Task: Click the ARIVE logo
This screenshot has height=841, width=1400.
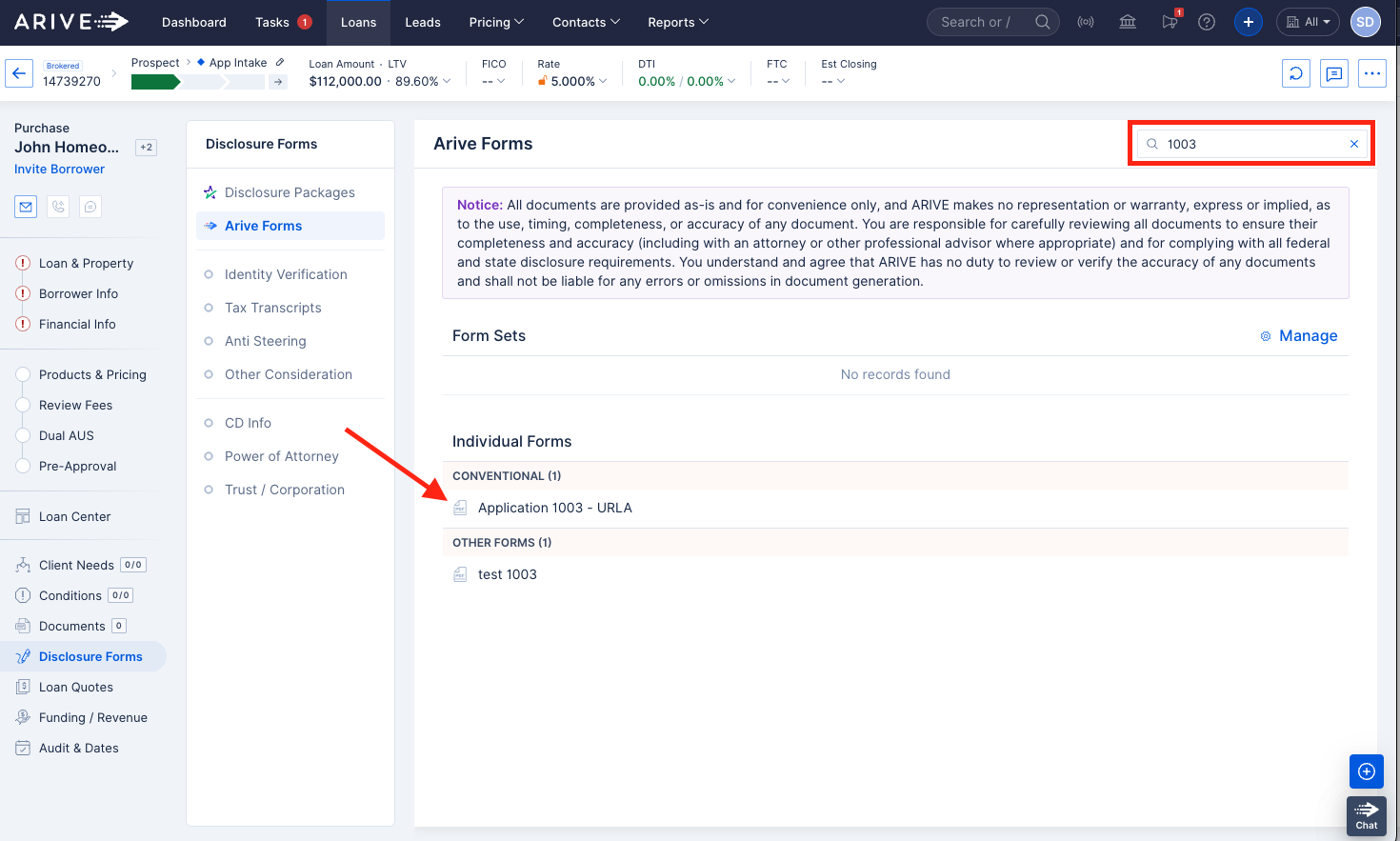Action: (x=71, y=21)
